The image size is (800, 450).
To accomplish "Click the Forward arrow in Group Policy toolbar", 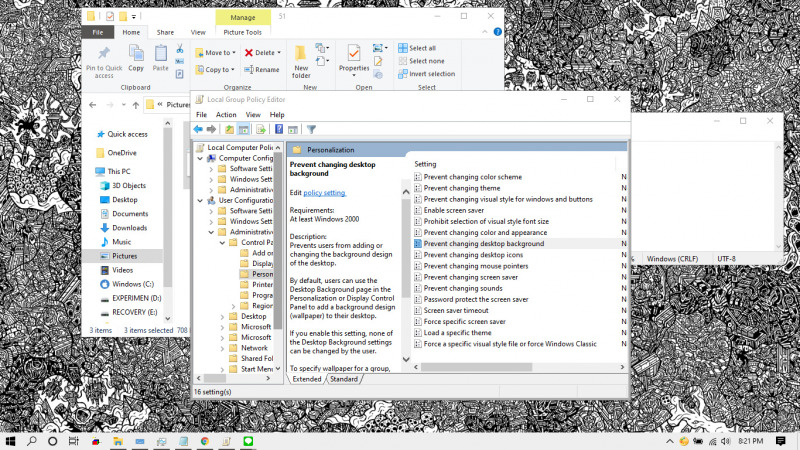I will pyautogui.click(x=211, y=130).
